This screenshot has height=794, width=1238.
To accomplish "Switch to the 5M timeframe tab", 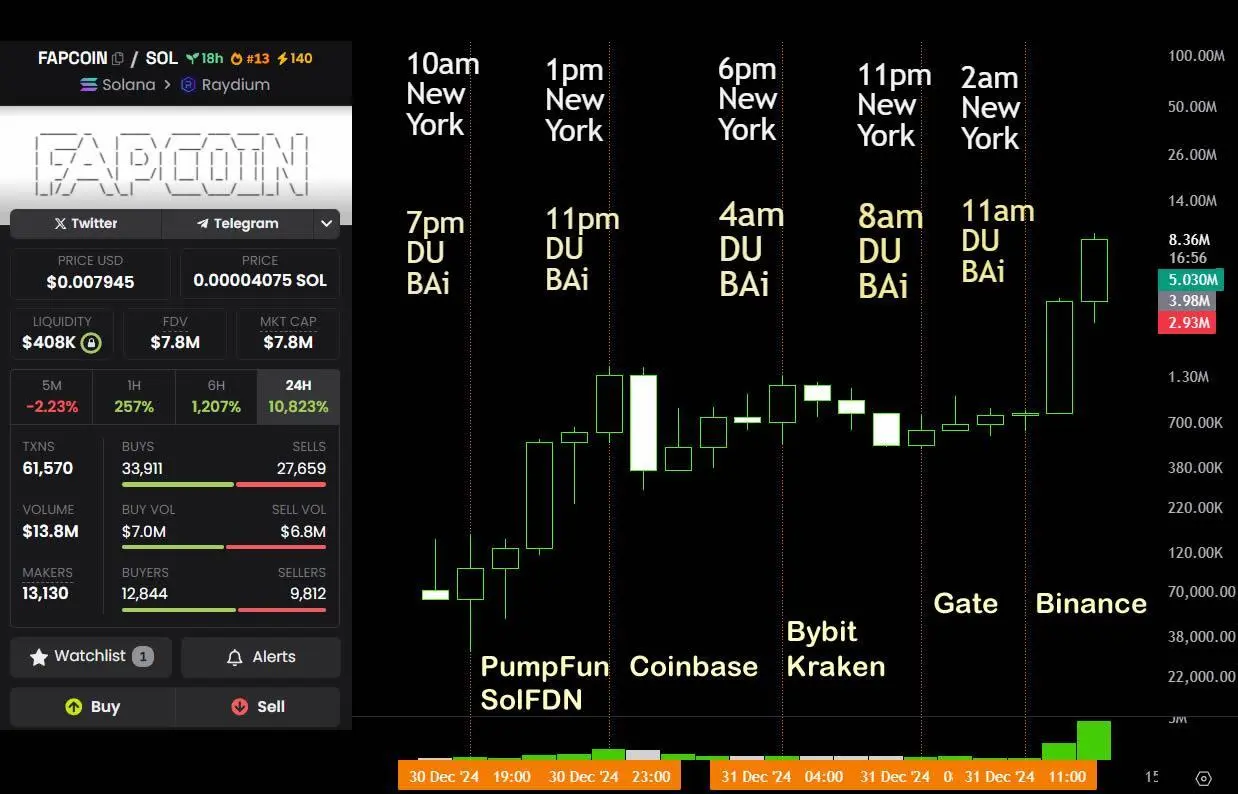I will 51,397.
